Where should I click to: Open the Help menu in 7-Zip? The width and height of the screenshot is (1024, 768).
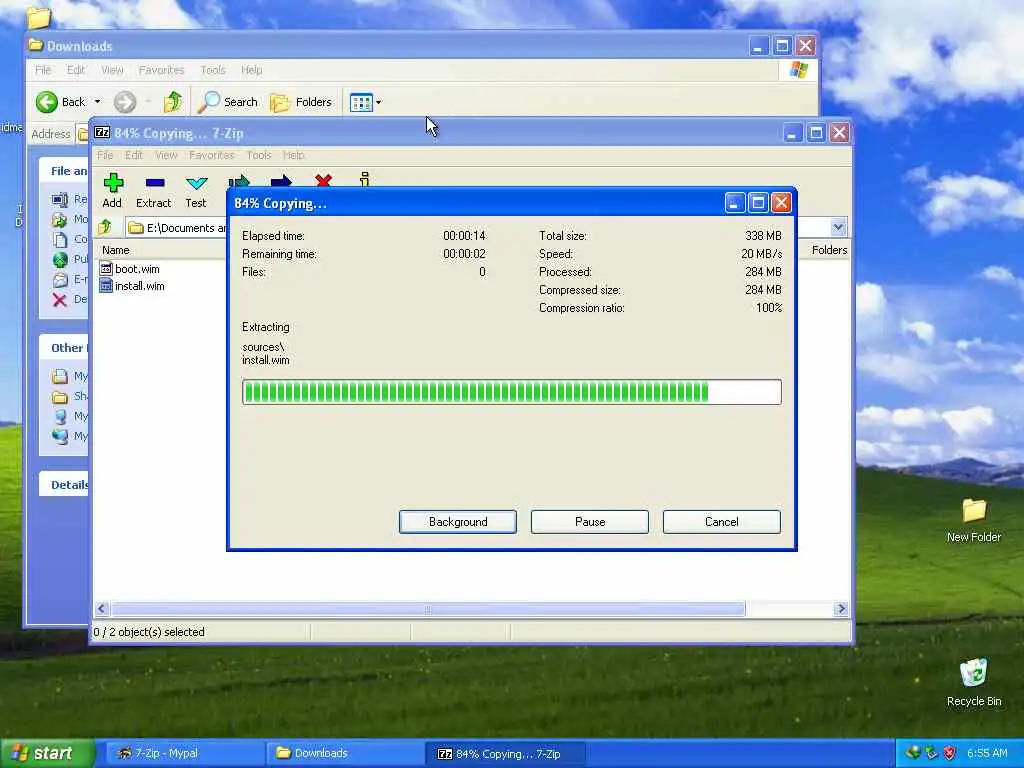point(293,155)
